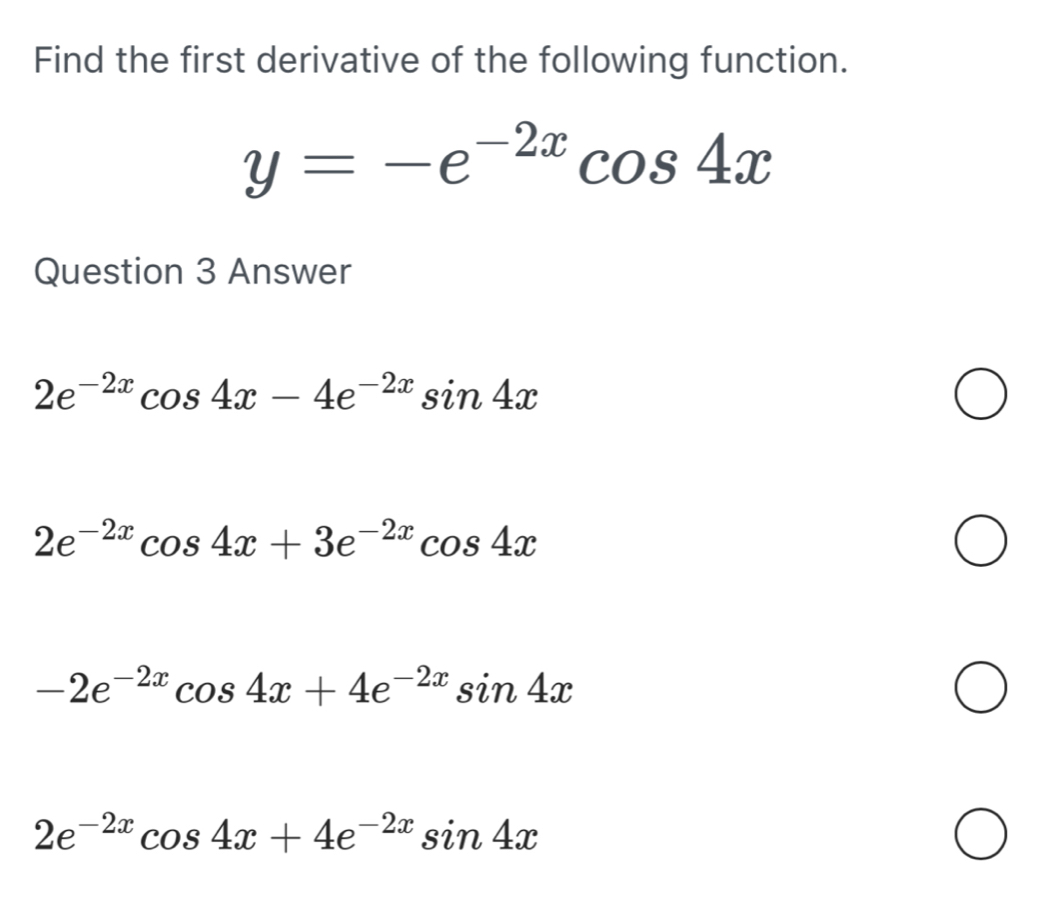Pick radio button for answer starting with −2e
This screenshot has width=1047, height=901.
pyautogui.click(x=979, y=691)
